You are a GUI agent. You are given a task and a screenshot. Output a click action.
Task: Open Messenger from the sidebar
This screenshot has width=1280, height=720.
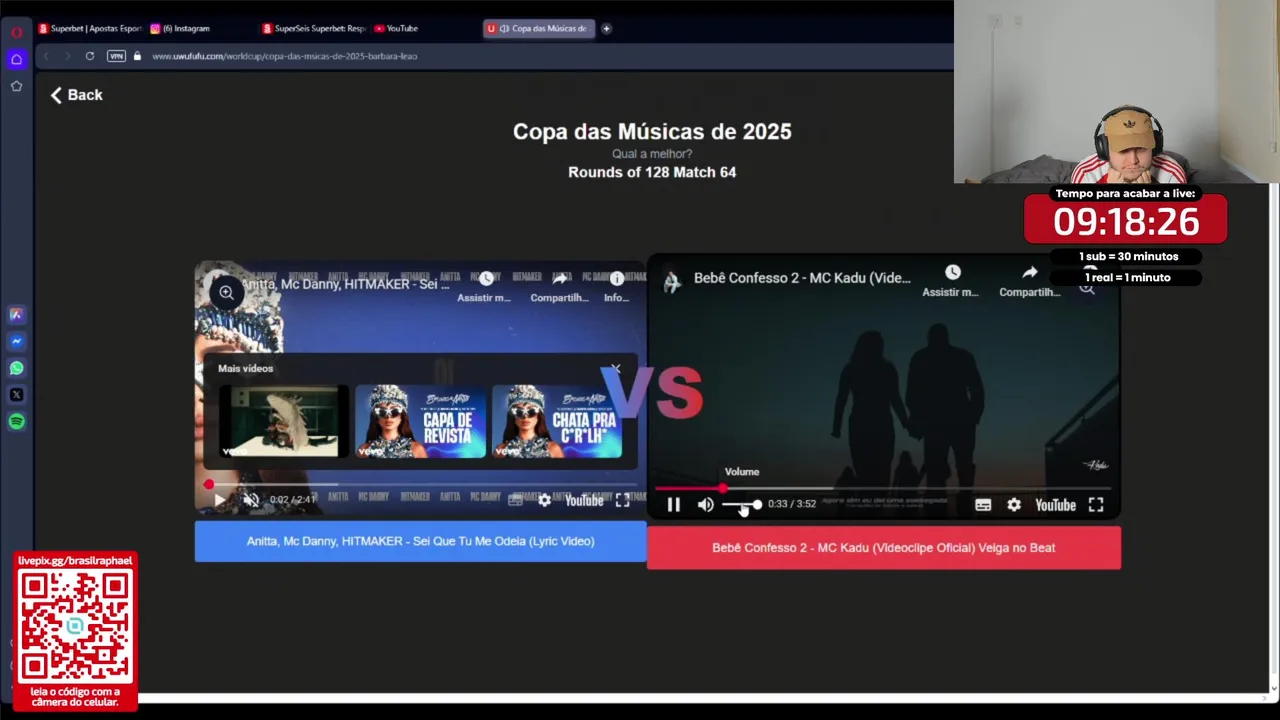(16, 341)
